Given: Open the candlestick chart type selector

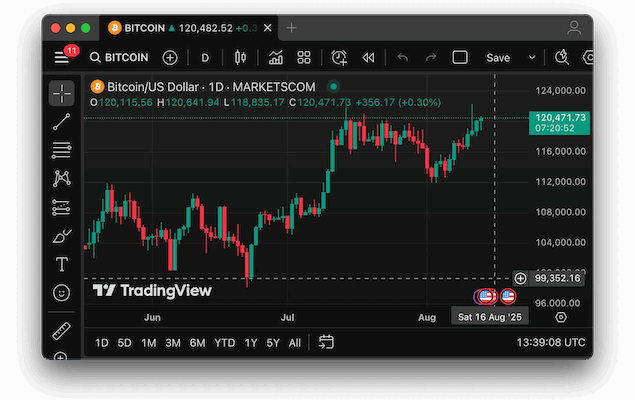Looking at the screenshot, I should tap(239, 58).
